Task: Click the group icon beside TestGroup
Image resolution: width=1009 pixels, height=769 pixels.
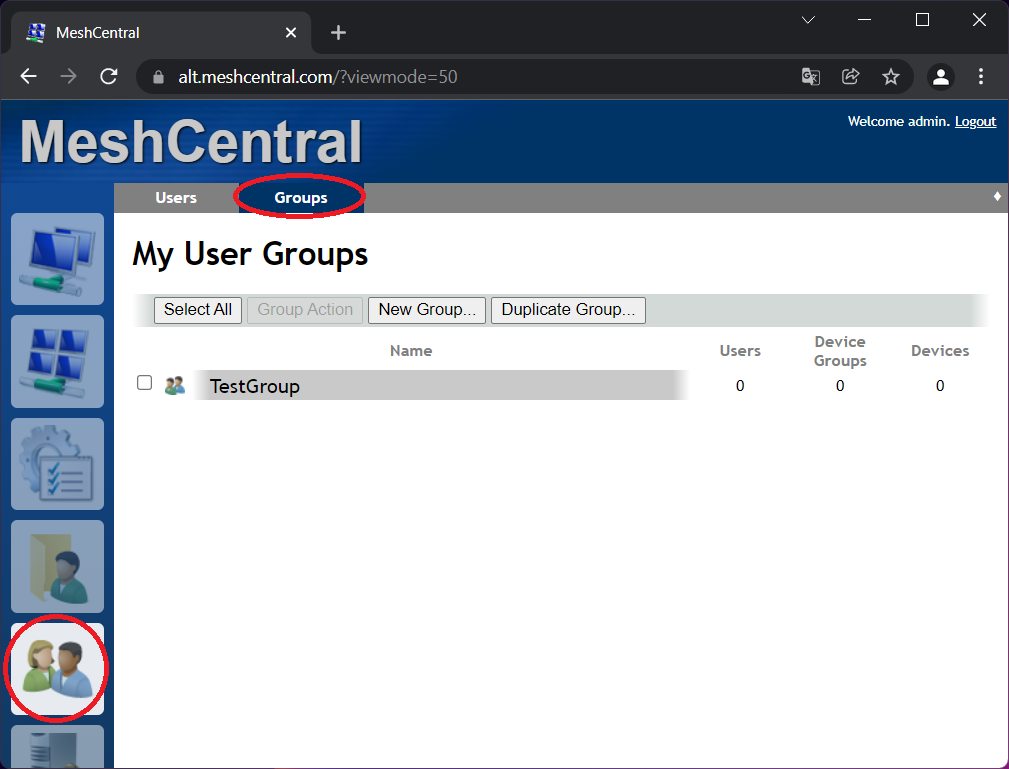Action: click(175, 385)
